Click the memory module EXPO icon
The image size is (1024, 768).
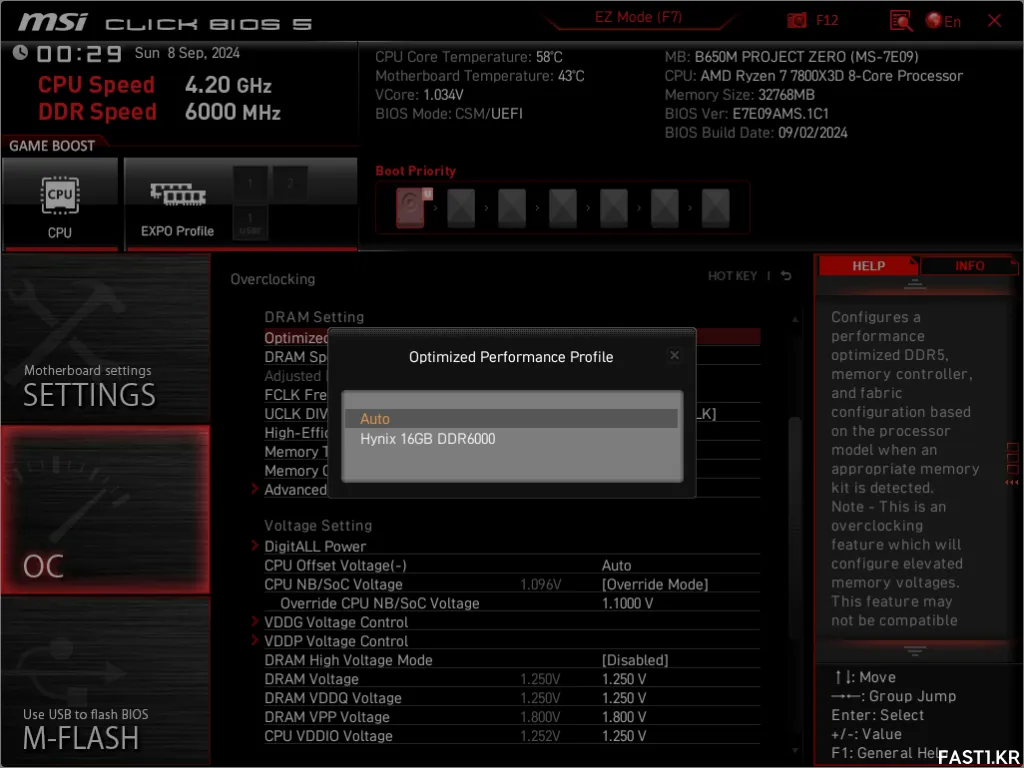click(178, 195)
